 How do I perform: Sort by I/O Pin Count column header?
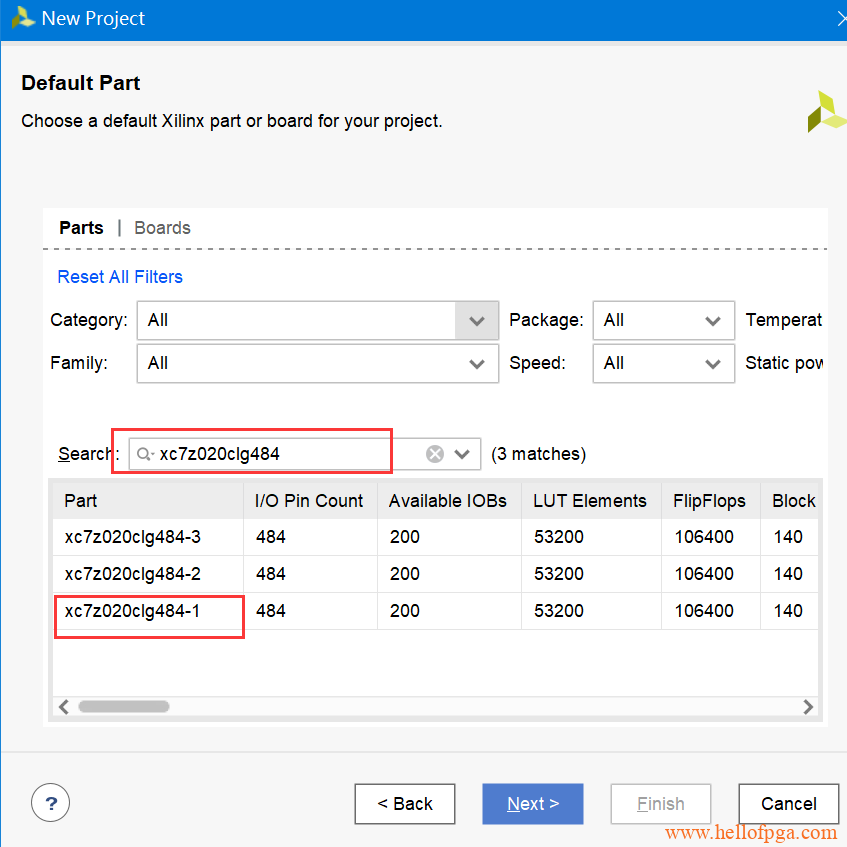[x=310, y=501]
